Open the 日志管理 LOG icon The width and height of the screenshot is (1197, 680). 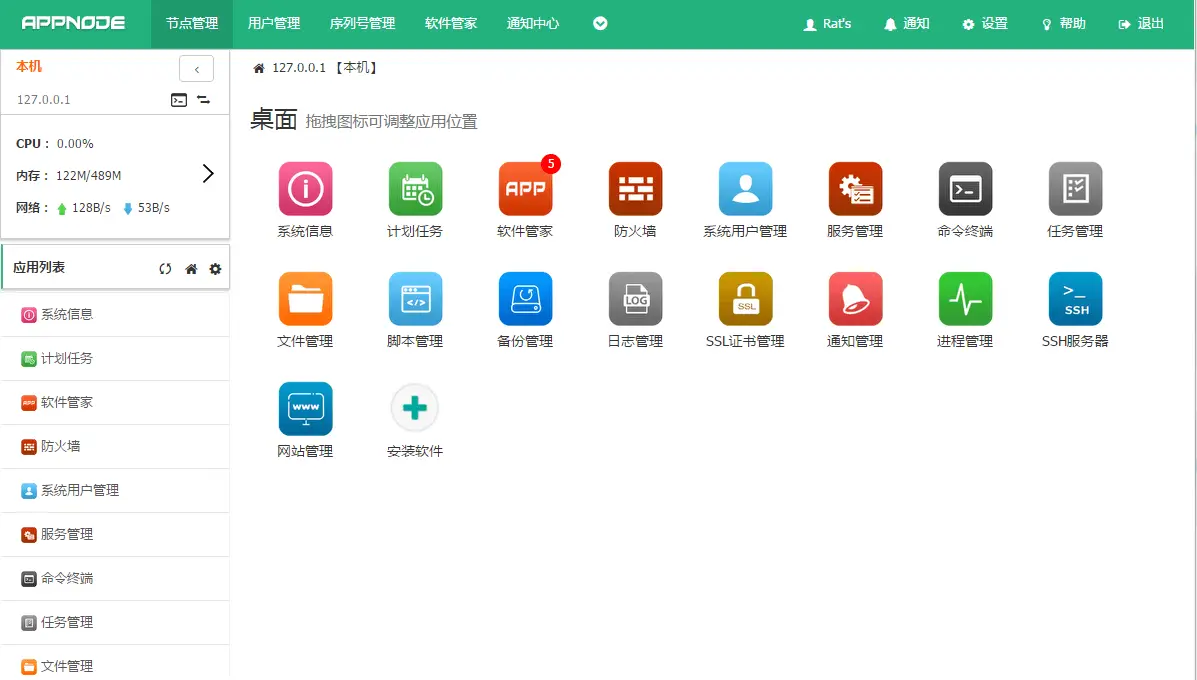tap(635, 299)
